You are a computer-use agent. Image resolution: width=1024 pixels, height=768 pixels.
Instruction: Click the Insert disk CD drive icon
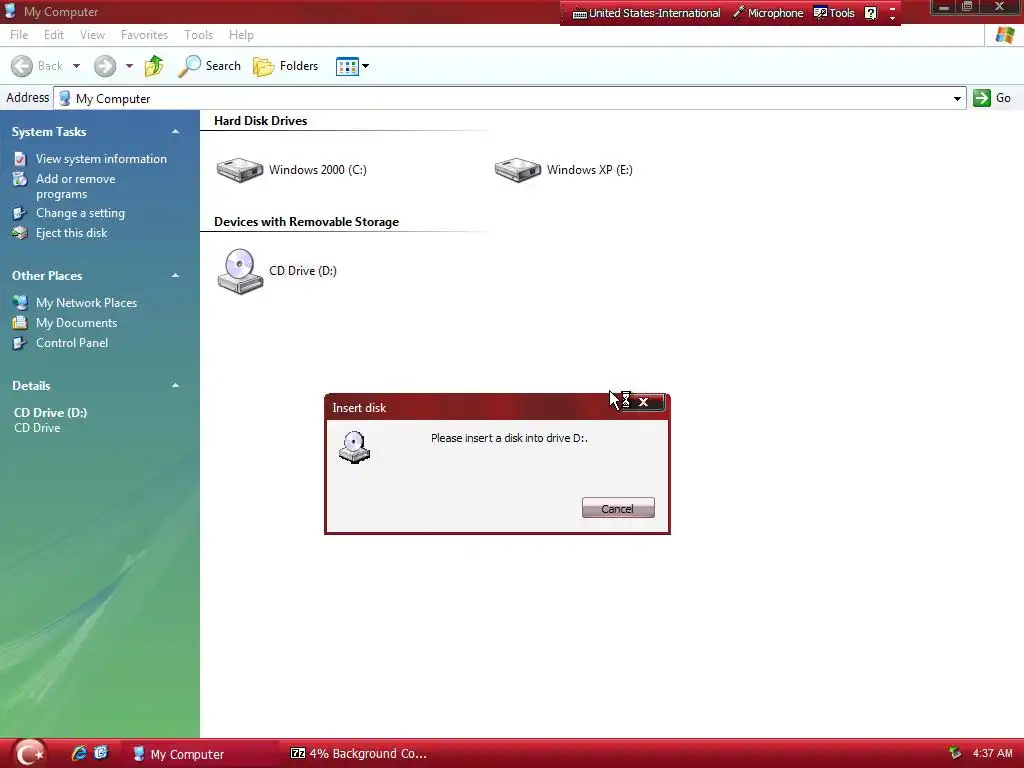click(x=355, y=447)
